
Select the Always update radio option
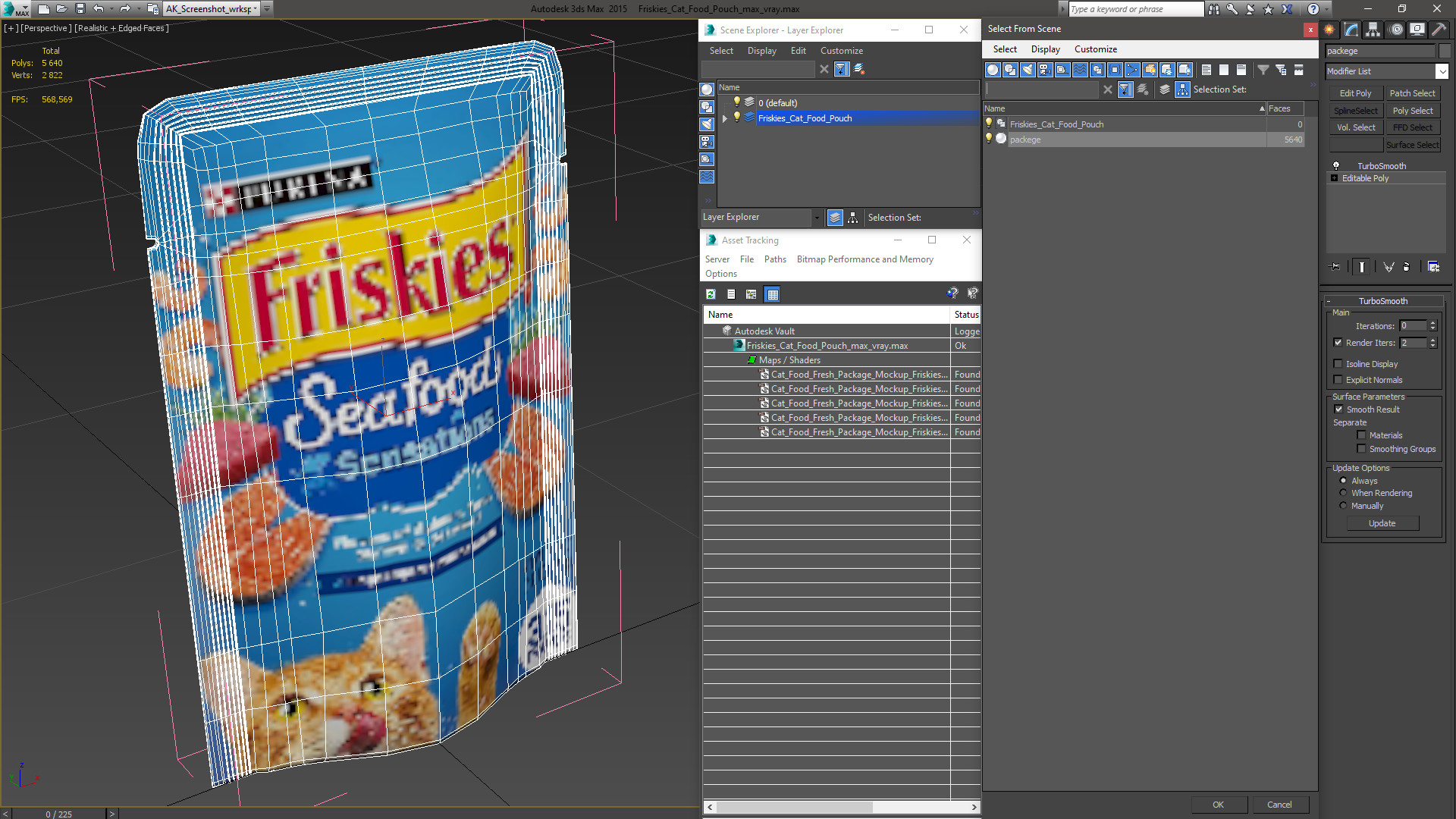coord(1343,481)
